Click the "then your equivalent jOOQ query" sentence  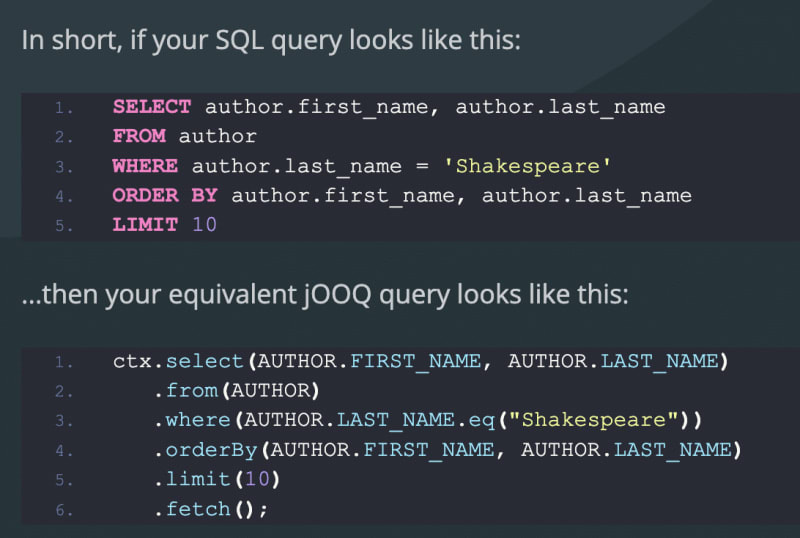pyautogui.click(x=325, y=298)
